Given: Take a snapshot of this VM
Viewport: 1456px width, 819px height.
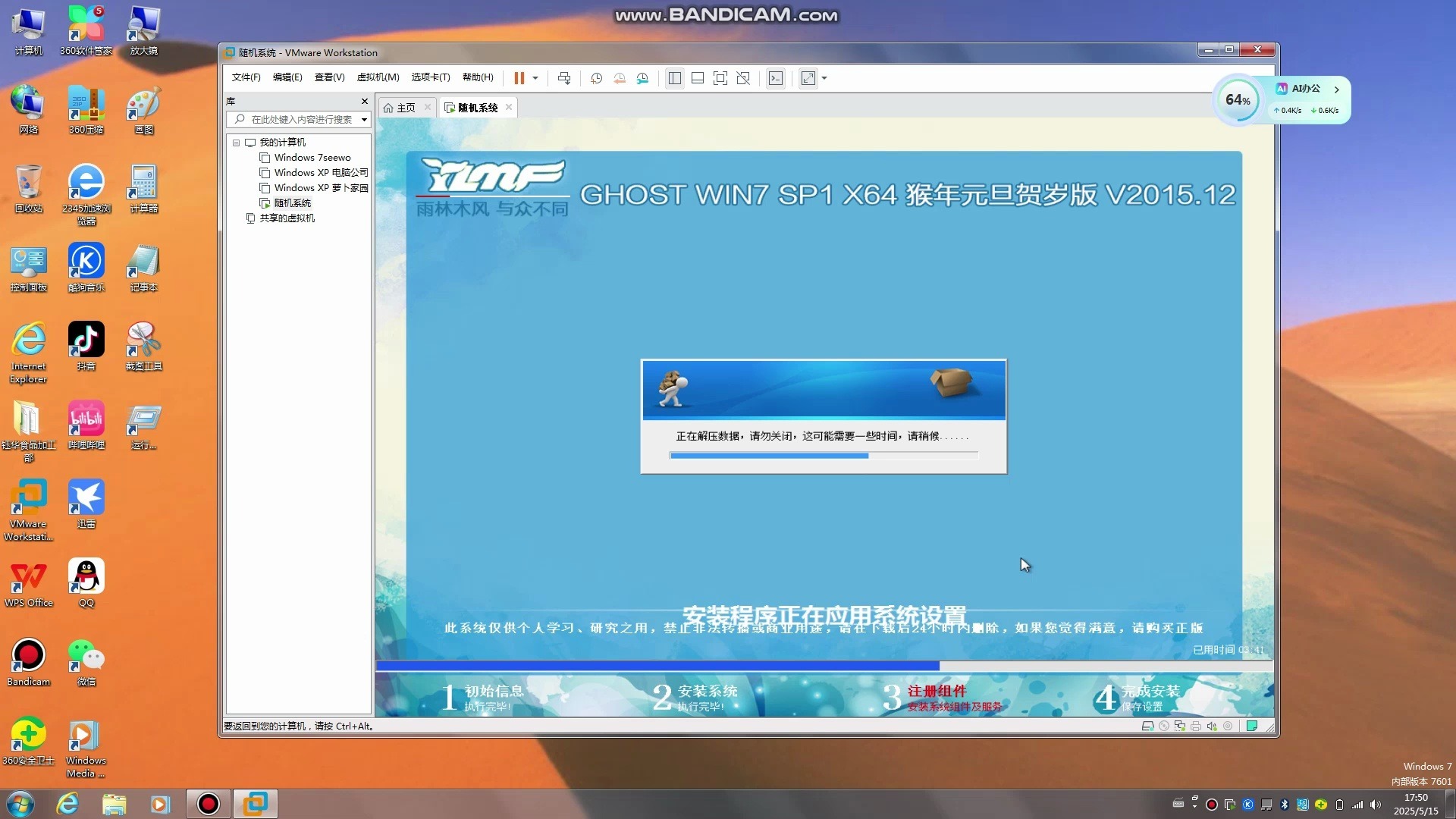Looking at the screenshot, I should coord(597,78).
